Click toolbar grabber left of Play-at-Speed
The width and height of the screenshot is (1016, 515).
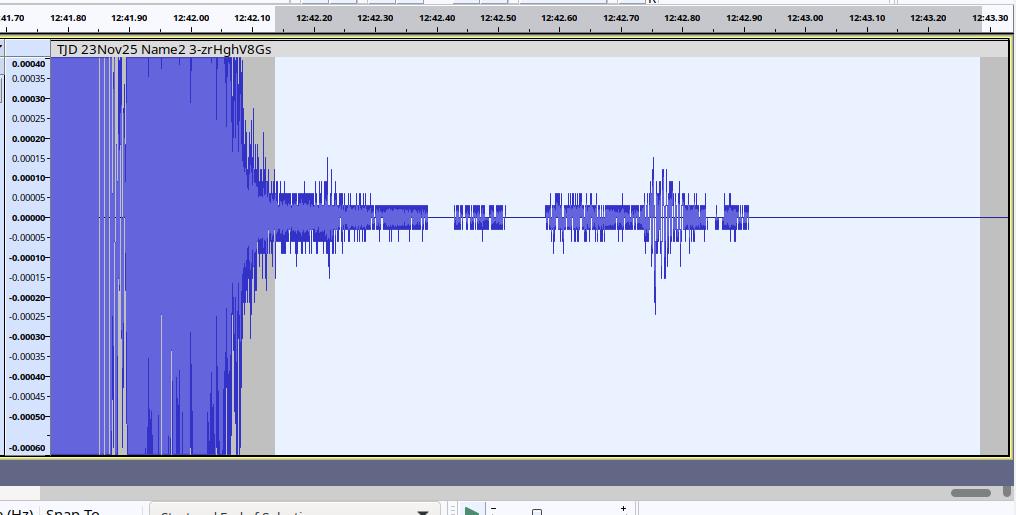(451, 510)
